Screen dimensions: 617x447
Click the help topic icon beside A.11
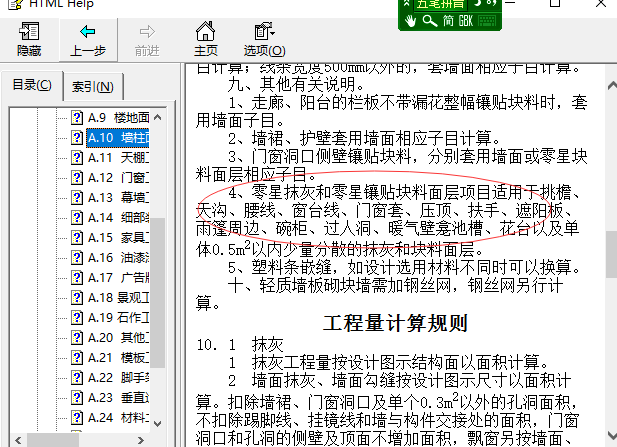click(77, 157)
